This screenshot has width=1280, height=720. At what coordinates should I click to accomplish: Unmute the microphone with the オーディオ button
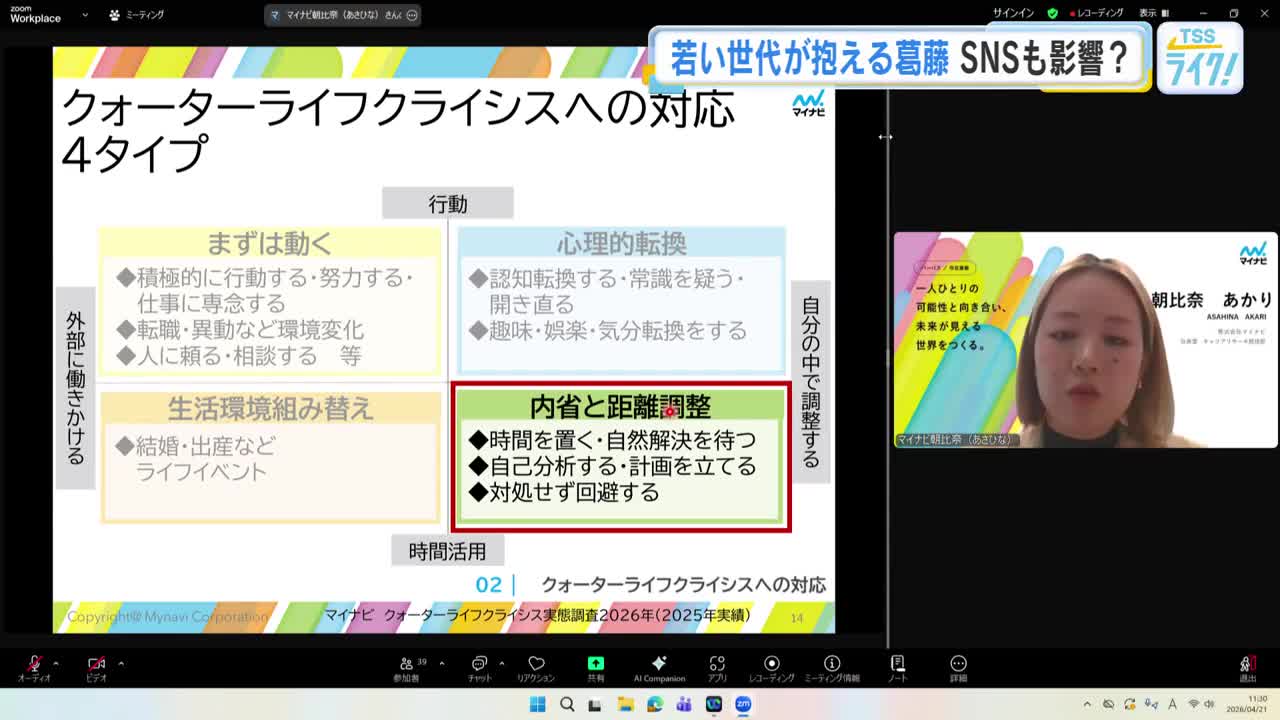pos(34,667)
